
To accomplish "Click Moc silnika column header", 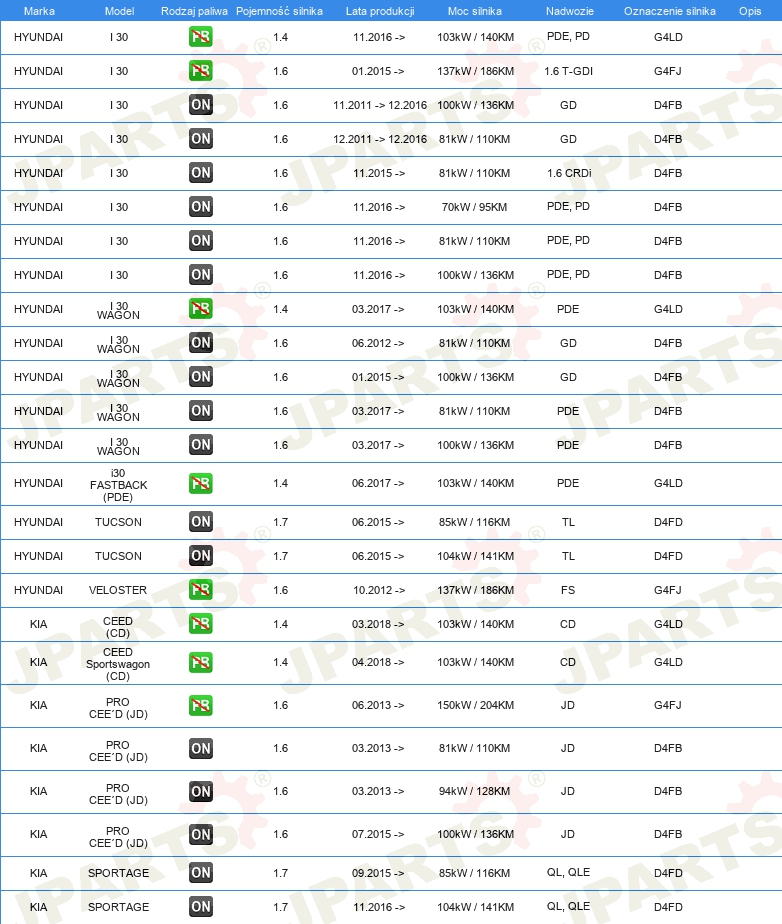I will point(474,11).
